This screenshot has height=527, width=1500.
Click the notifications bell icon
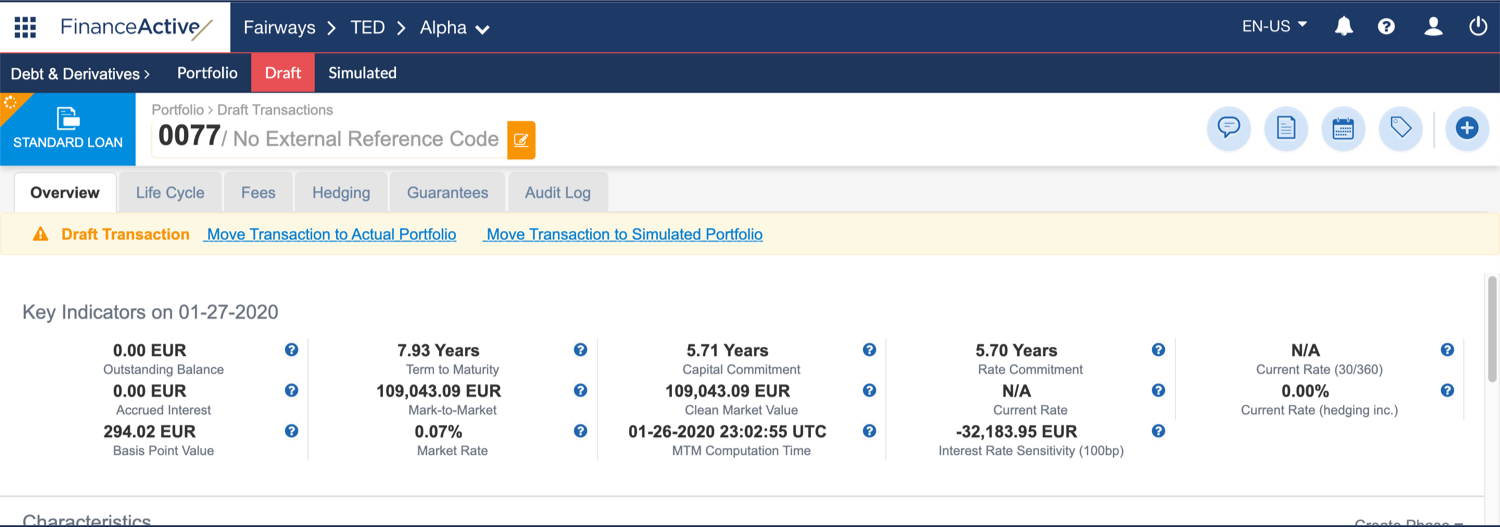1344,27
